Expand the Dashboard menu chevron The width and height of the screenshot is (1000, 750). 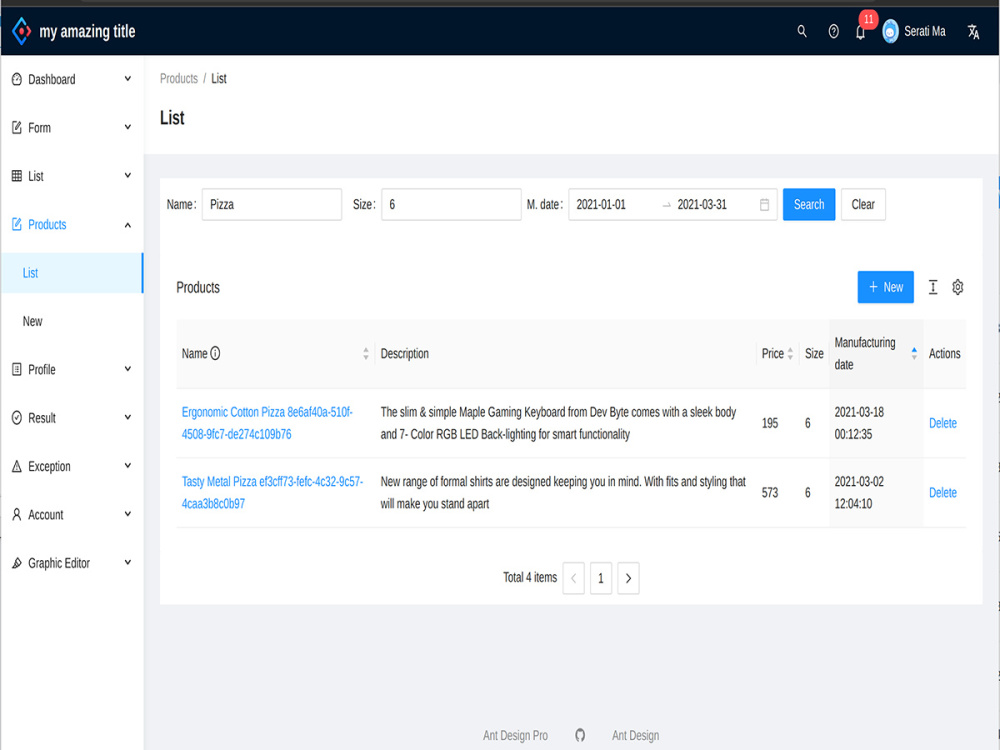[x=128, y=78]
